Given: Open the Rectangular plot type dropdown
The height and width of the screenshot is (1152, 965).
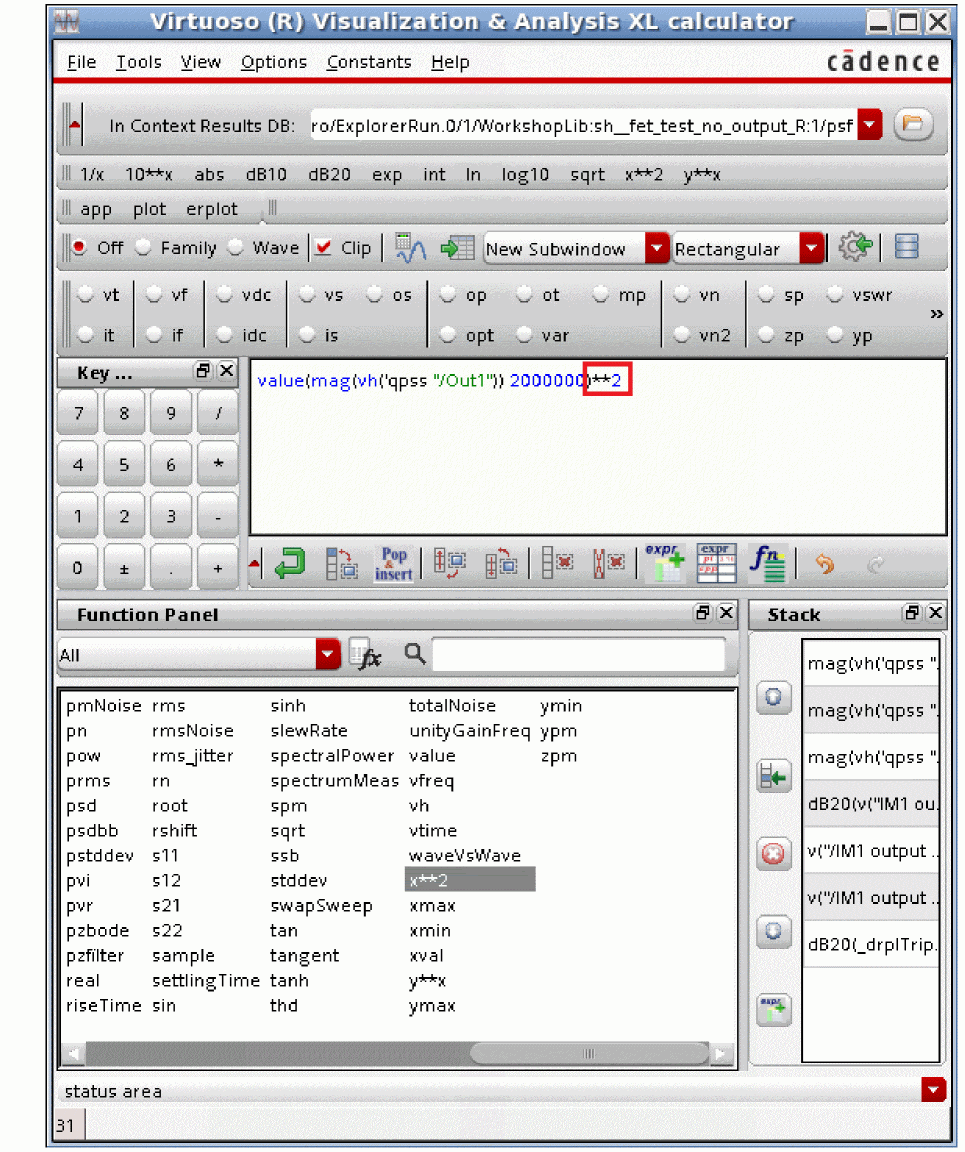Looking at the screenshot, I should (811, 248).
